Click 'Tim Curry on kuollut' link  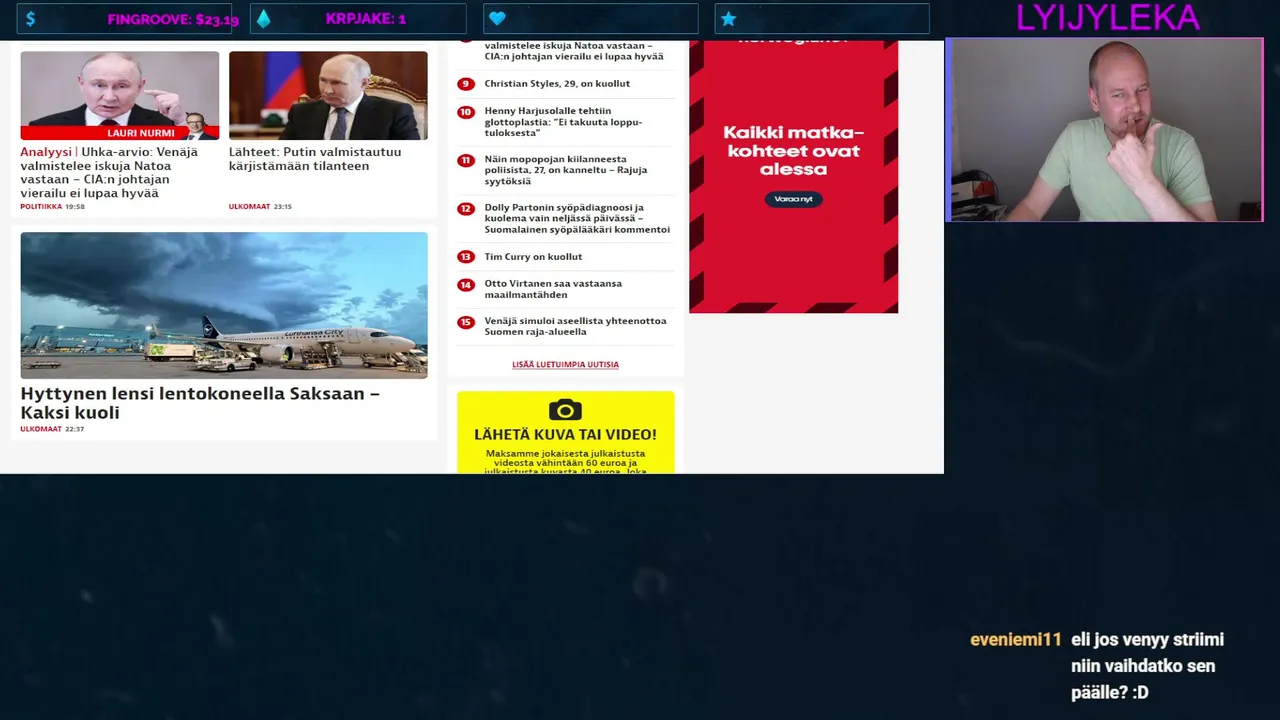click(533, 257)
